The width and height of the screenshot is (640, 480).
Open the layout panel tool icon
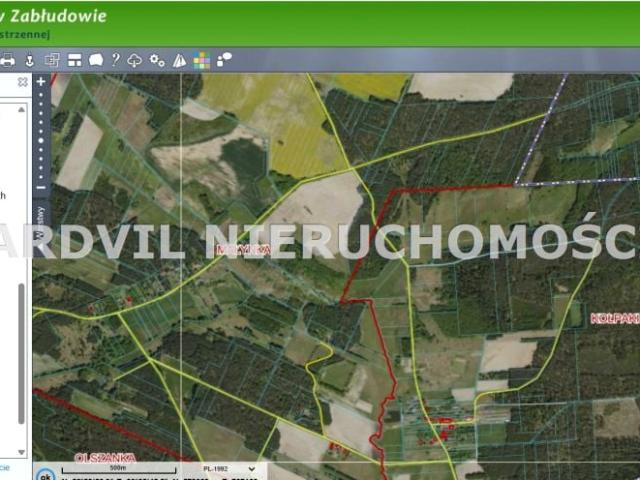(x=74, y=60)
